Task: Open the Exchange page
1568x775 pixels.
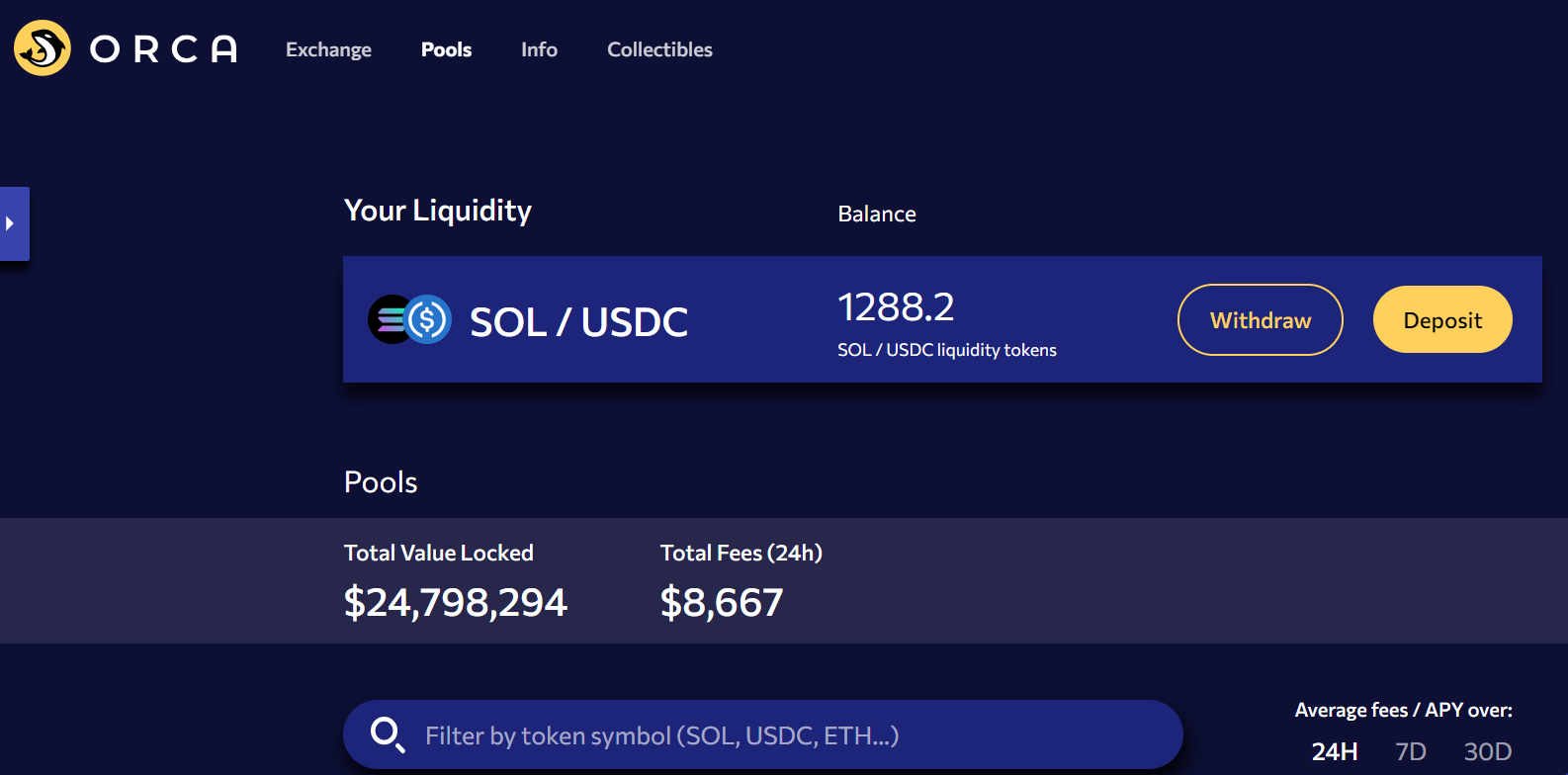Action: pyautogui.click(x=328, y=49)
